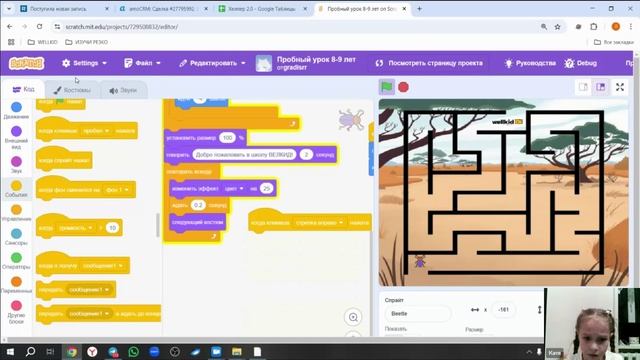Click the browser address bar
Screen dimensions: 640x360
pyautogui.click(x=294, y=27)
